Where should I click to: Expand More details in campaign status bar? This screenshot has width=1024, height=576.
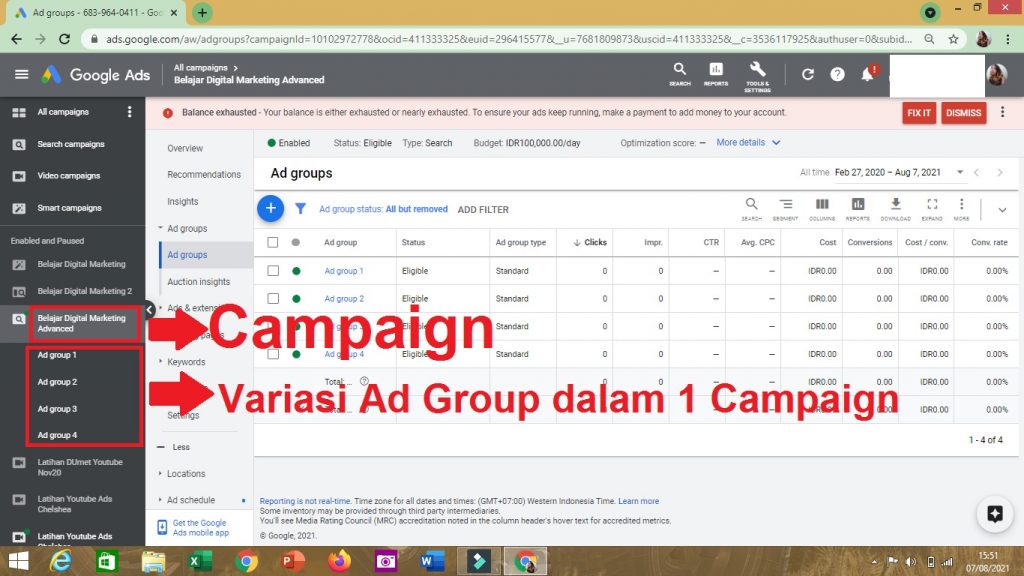click(748, 143)
